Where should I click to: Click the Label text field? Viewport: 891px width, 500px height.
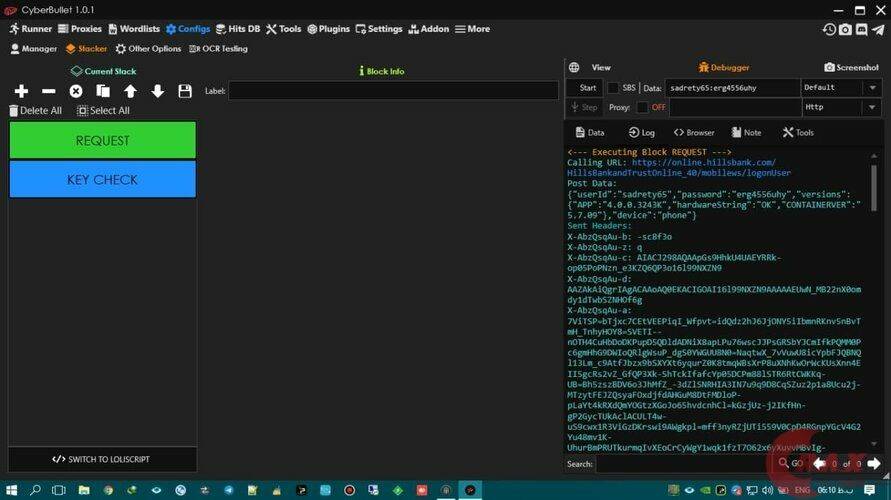point(393,91)
